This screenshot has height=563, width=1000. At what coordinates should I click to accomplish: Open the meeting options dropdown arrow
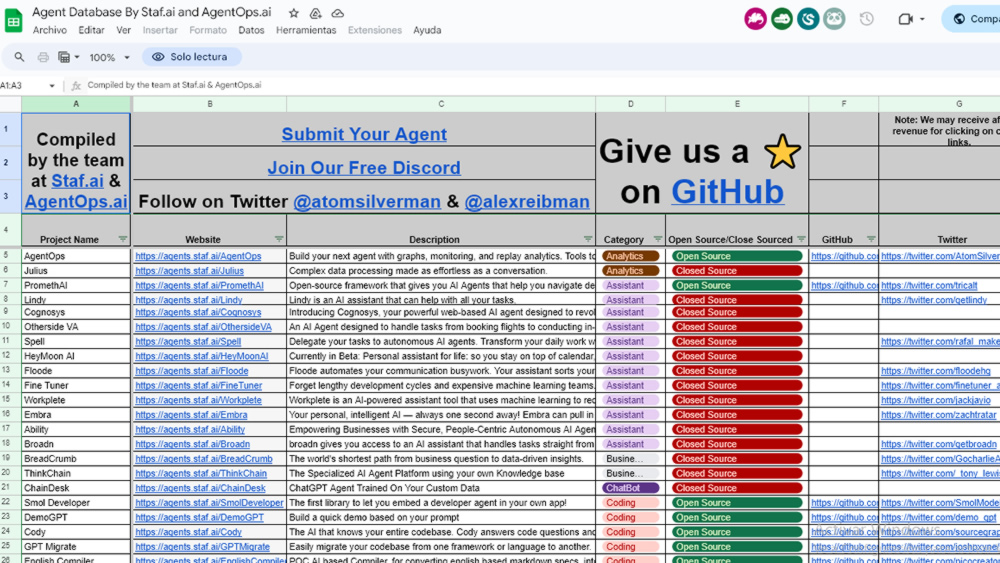922,19
